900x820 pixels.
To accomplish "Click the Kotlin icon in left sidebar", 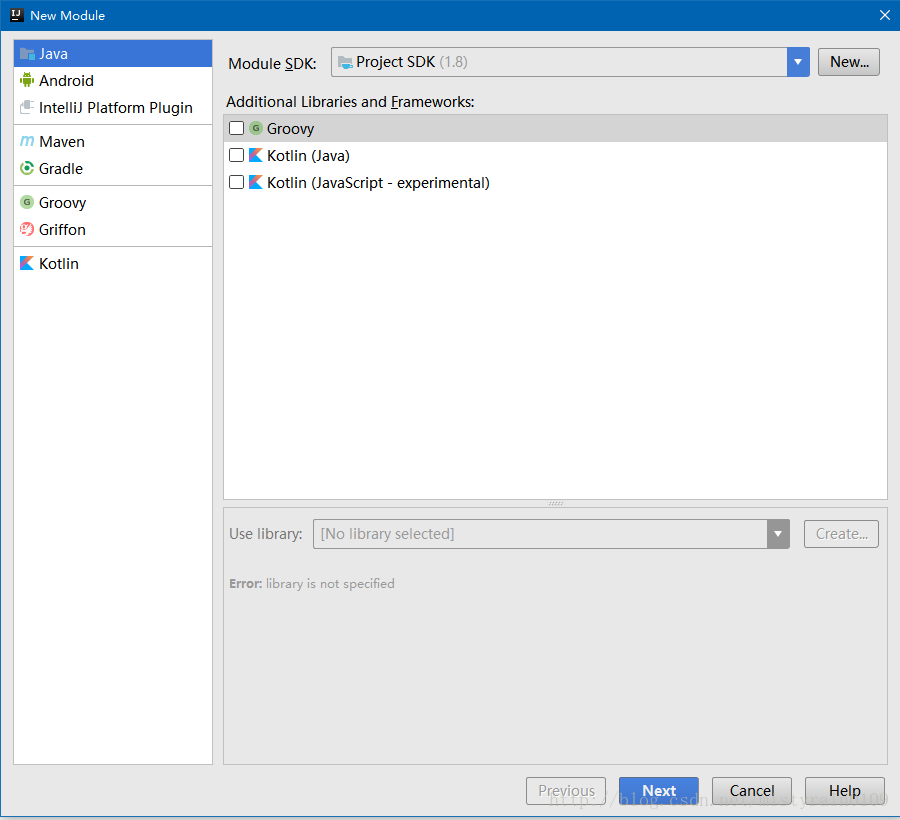I will coord(27,263).
